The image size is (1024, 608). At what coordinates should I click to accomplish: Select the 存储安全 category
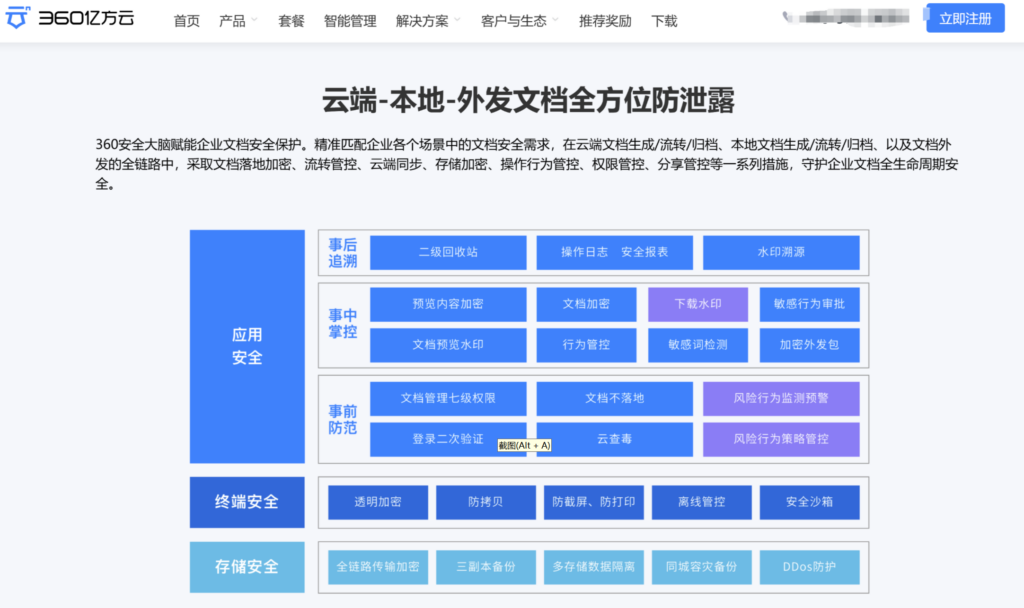tap(247, 566)
